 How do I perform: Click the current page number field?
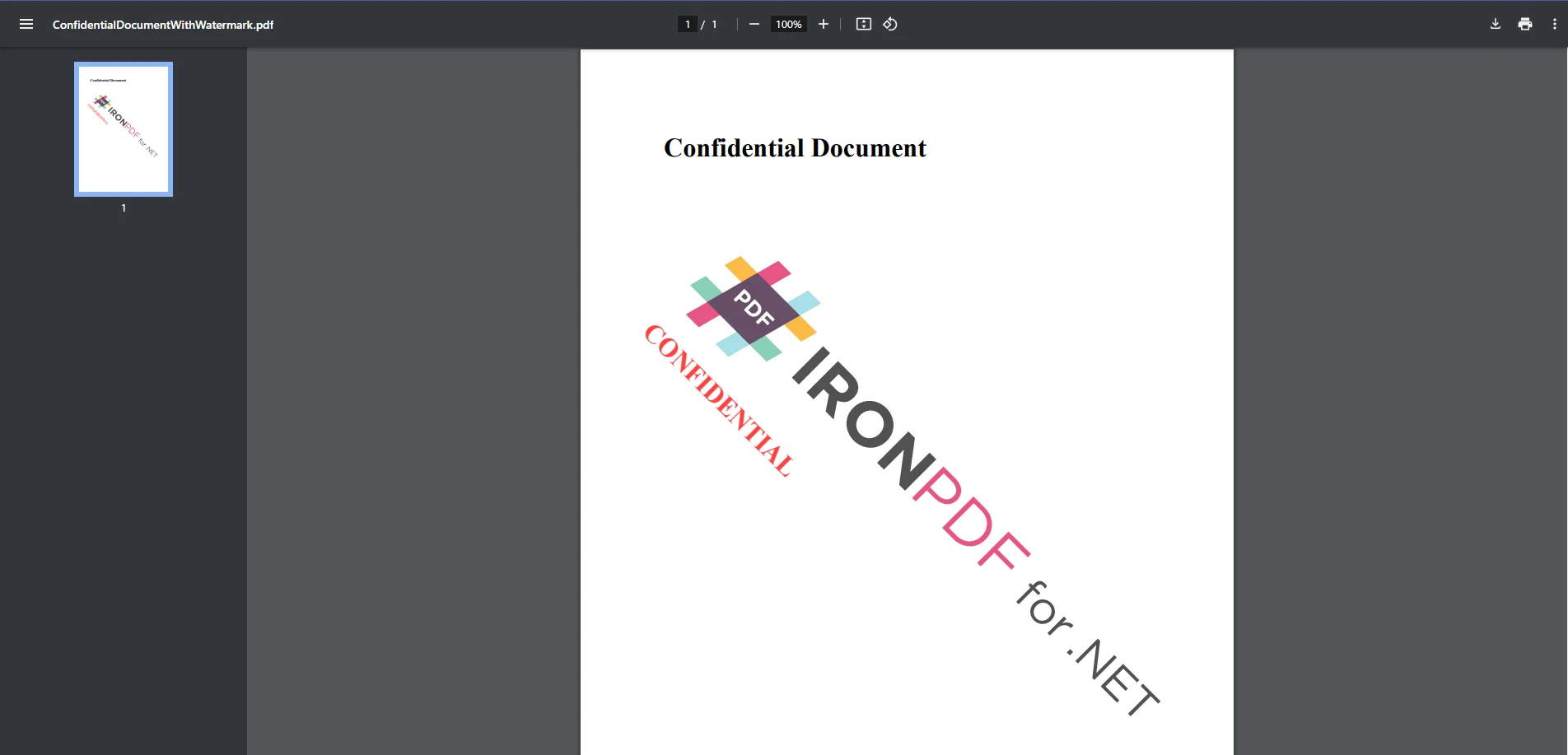[x=688, y=24]
